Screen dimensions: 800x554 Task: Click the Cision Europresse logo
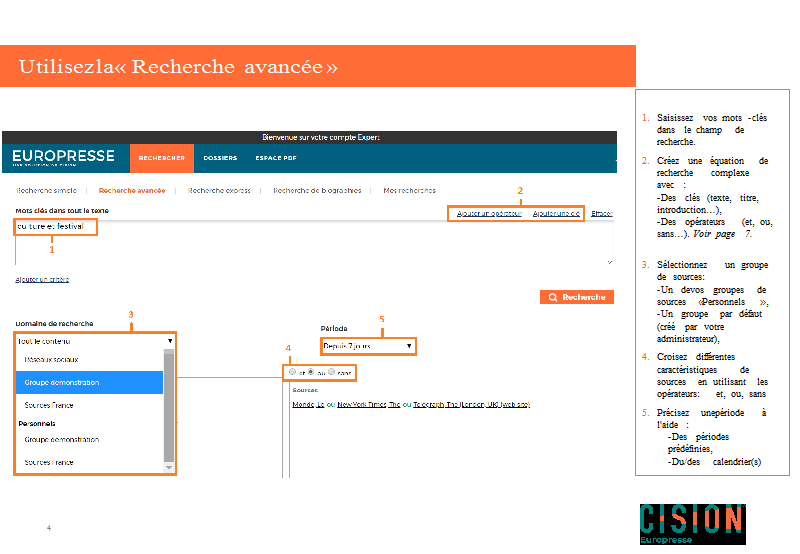click(692, 524)
